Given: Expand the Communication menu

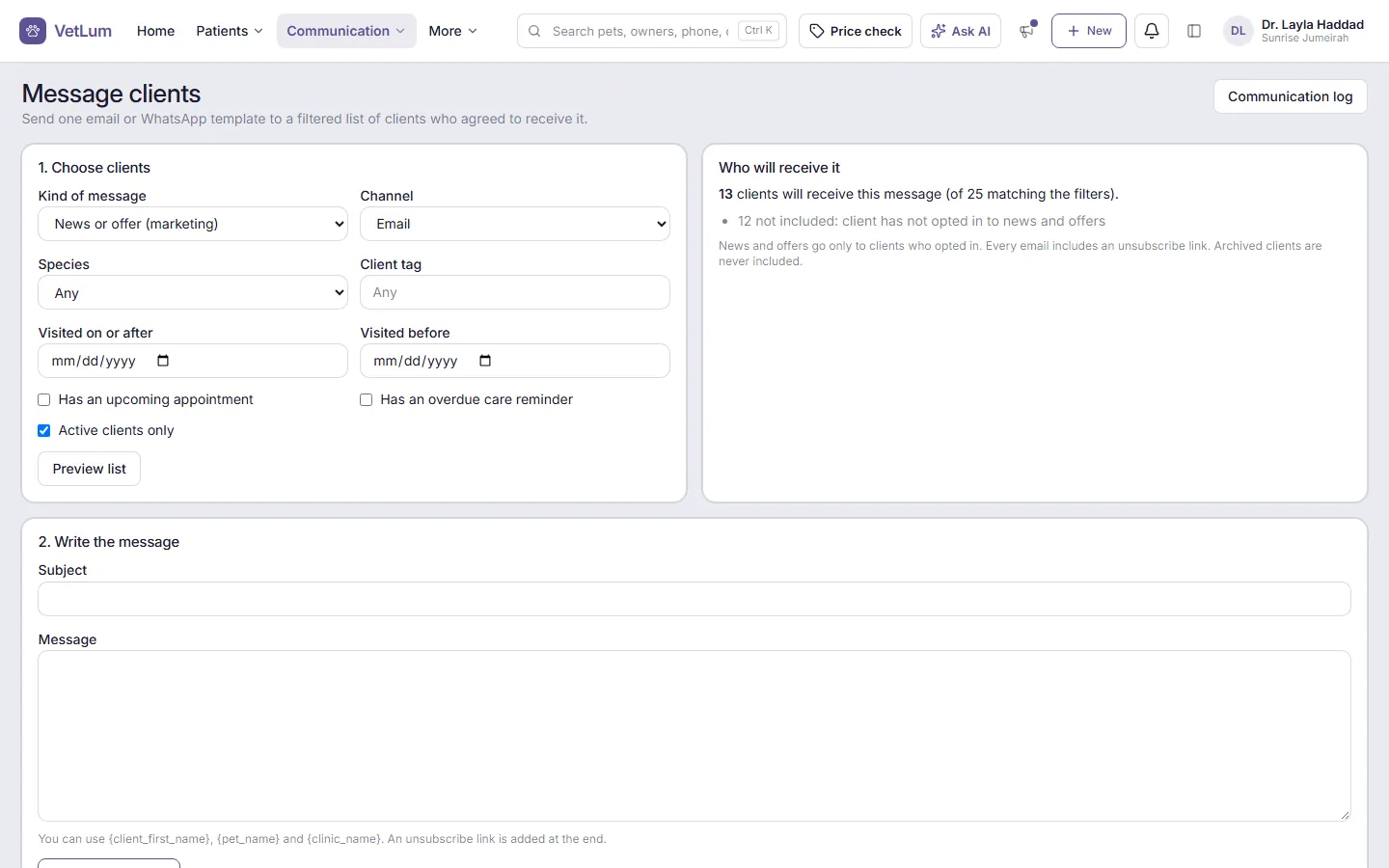Looking at the screenshot, I should [346, 31].
